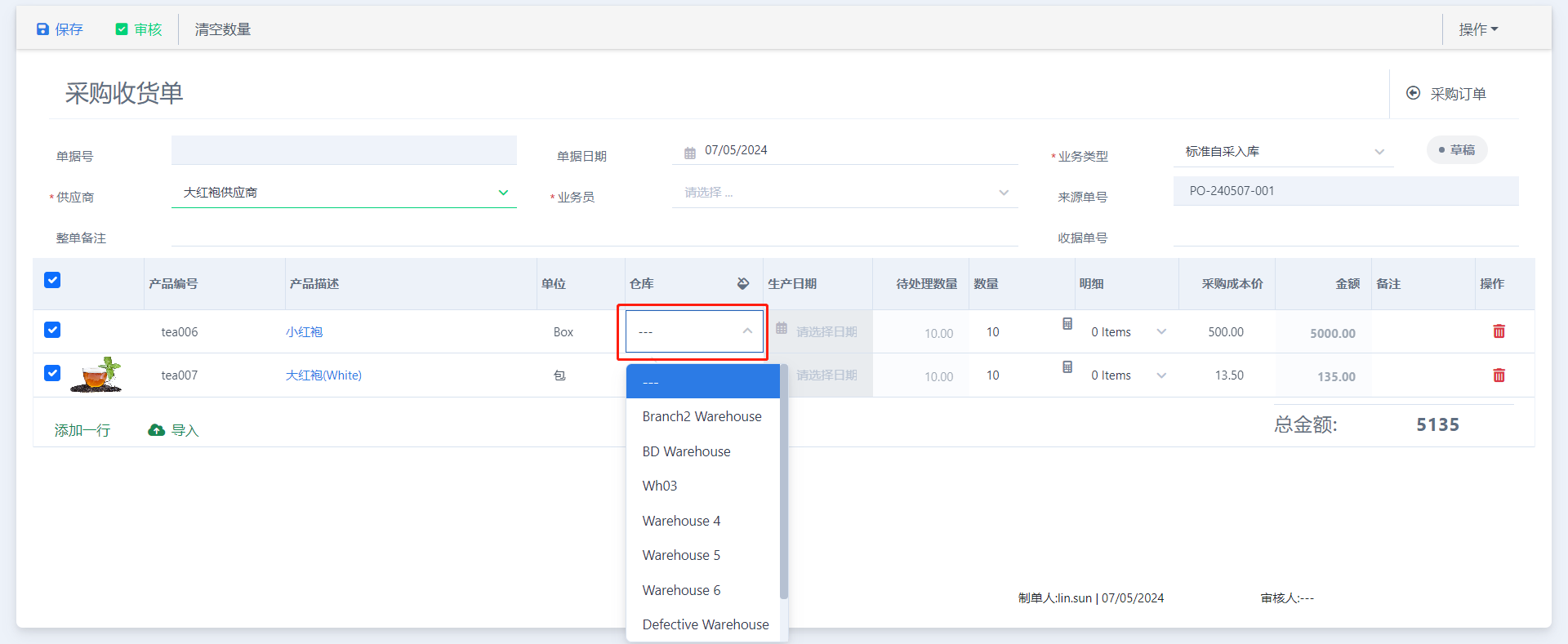Click the 保存 save button
The image size is (1568, 644).
pos(60,29)
